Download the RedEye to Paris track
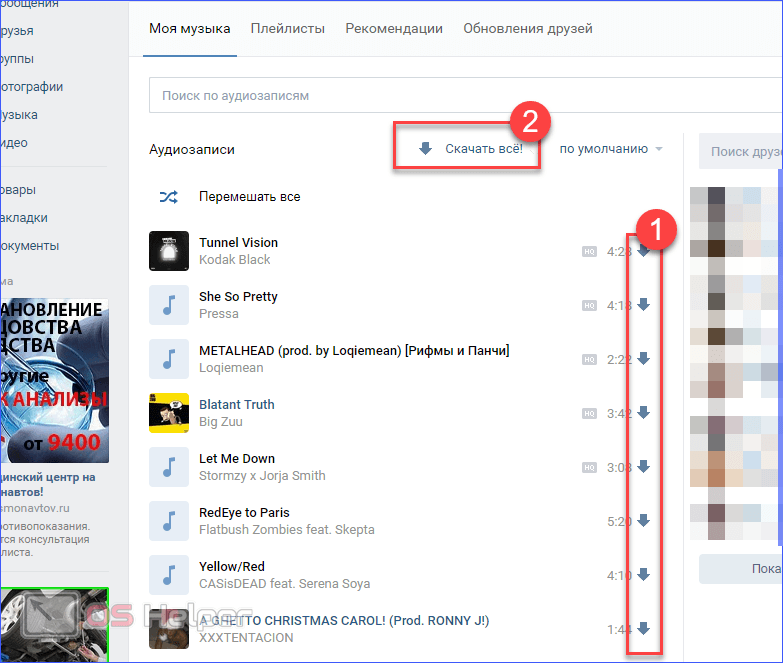The width and height of the screenshot is (783, 663). tap(644, 521)
